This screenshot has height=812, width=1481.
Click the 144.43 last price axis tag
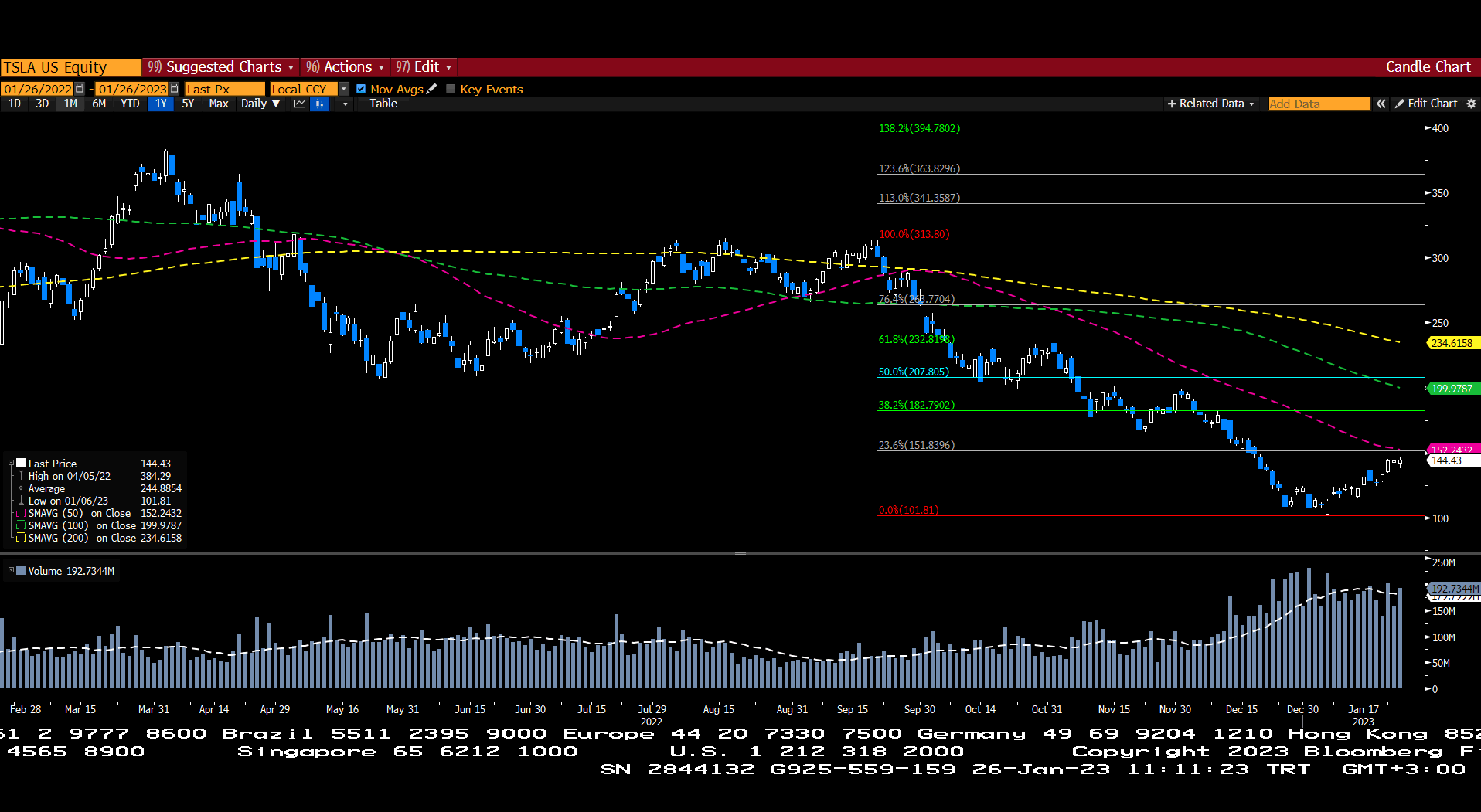[1453, 460]
